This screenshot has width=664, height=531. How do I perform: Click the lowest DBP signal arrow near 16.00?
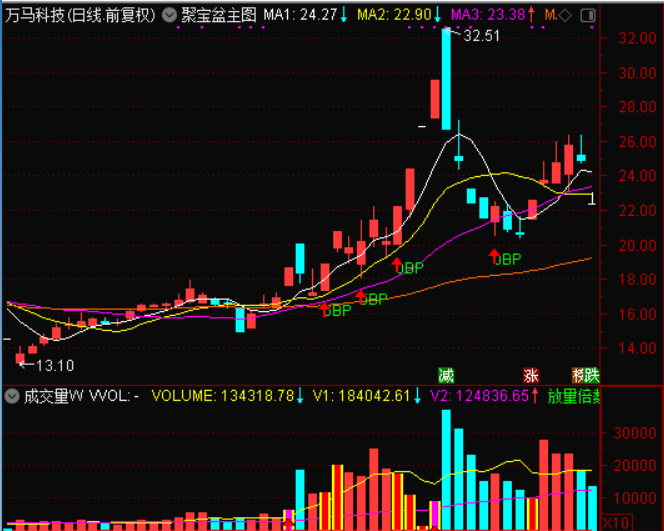pyautogui.click(x=324, y=309)
